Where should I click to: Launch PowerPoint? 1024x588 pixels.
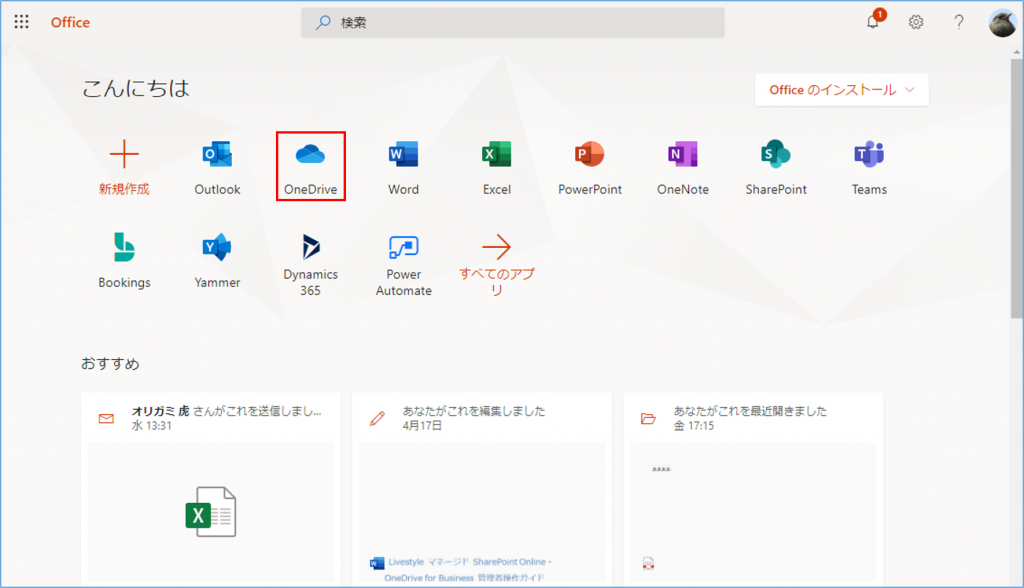590,168
